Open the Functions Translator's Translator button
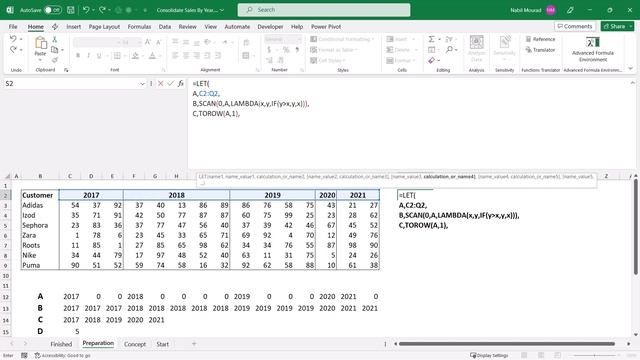Screen dimensions: 640x360 [540, 50]
